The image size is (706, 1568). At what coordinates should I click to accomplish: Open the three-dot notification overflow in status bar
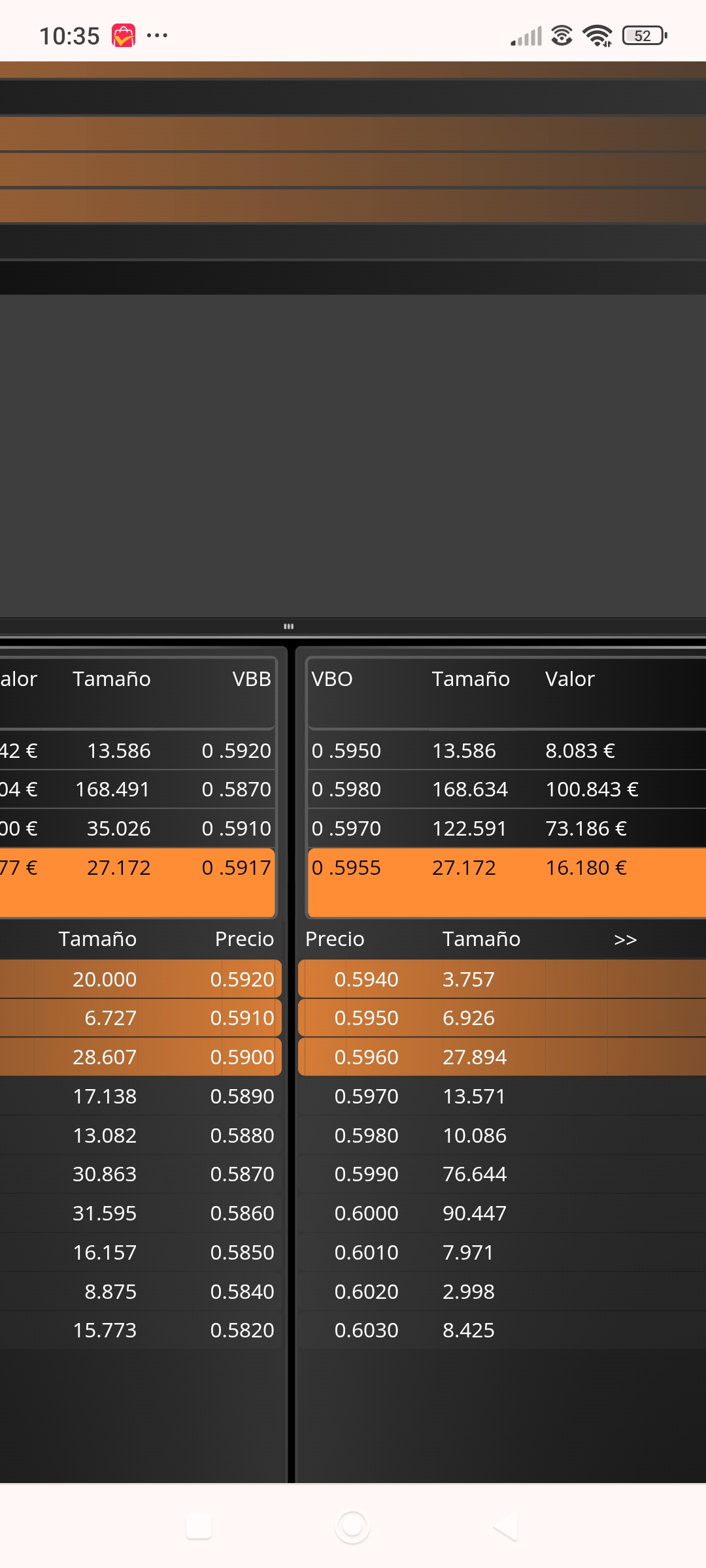[x=157, y=35]
